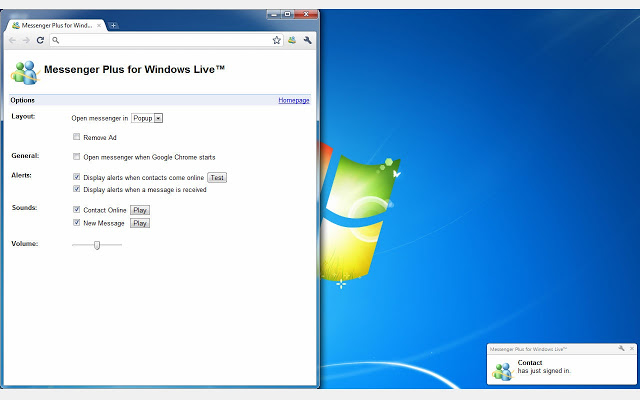Play the Contact Online sound
The image size is (640, 400).
pos(140,210)
